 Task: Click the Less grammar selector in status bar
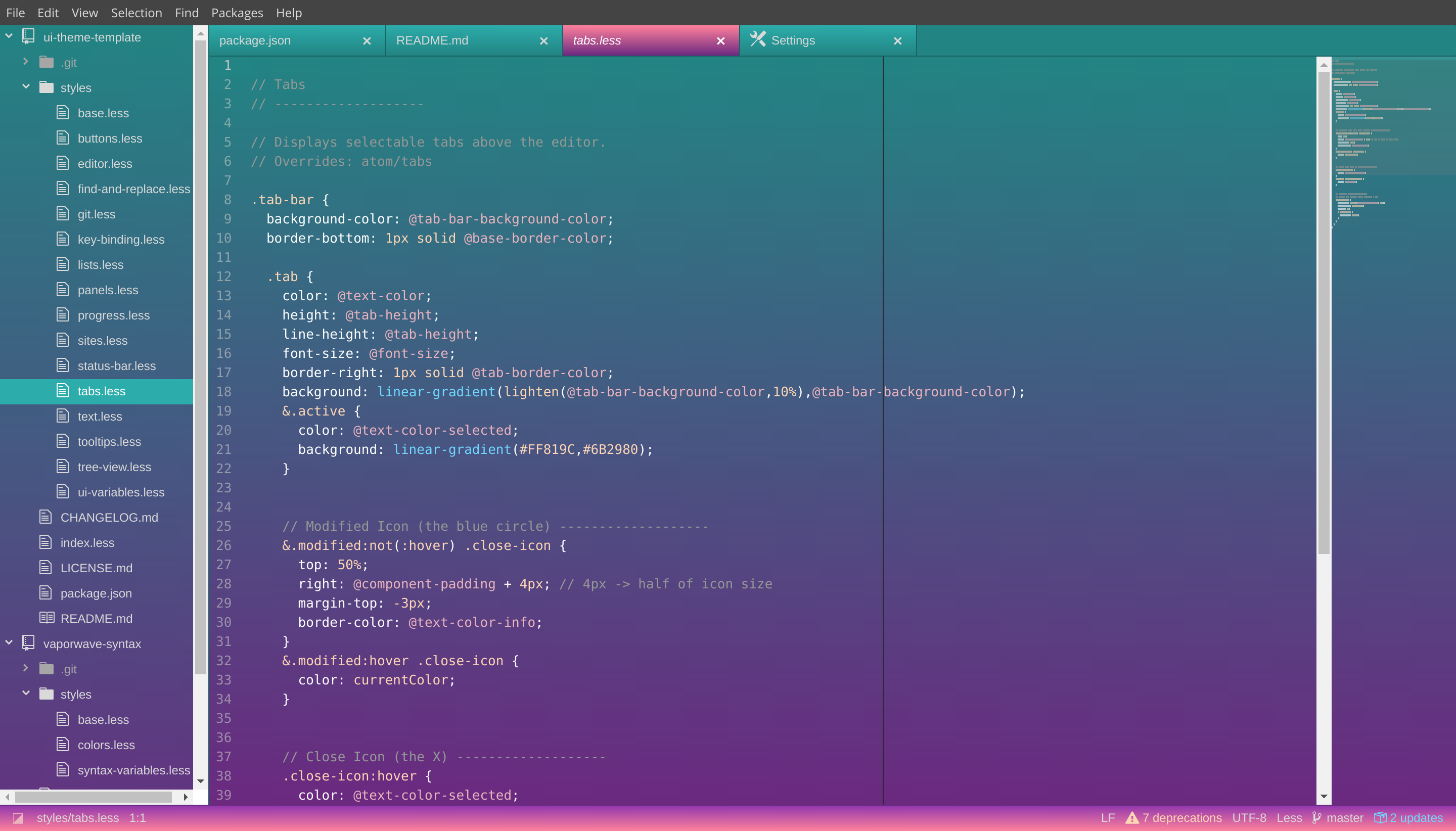tap(1289, 818)
